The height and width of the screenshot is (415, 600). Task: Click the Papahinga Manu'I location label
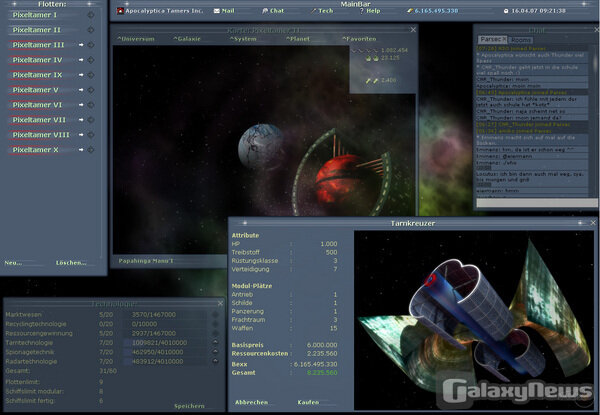(146, 261)
